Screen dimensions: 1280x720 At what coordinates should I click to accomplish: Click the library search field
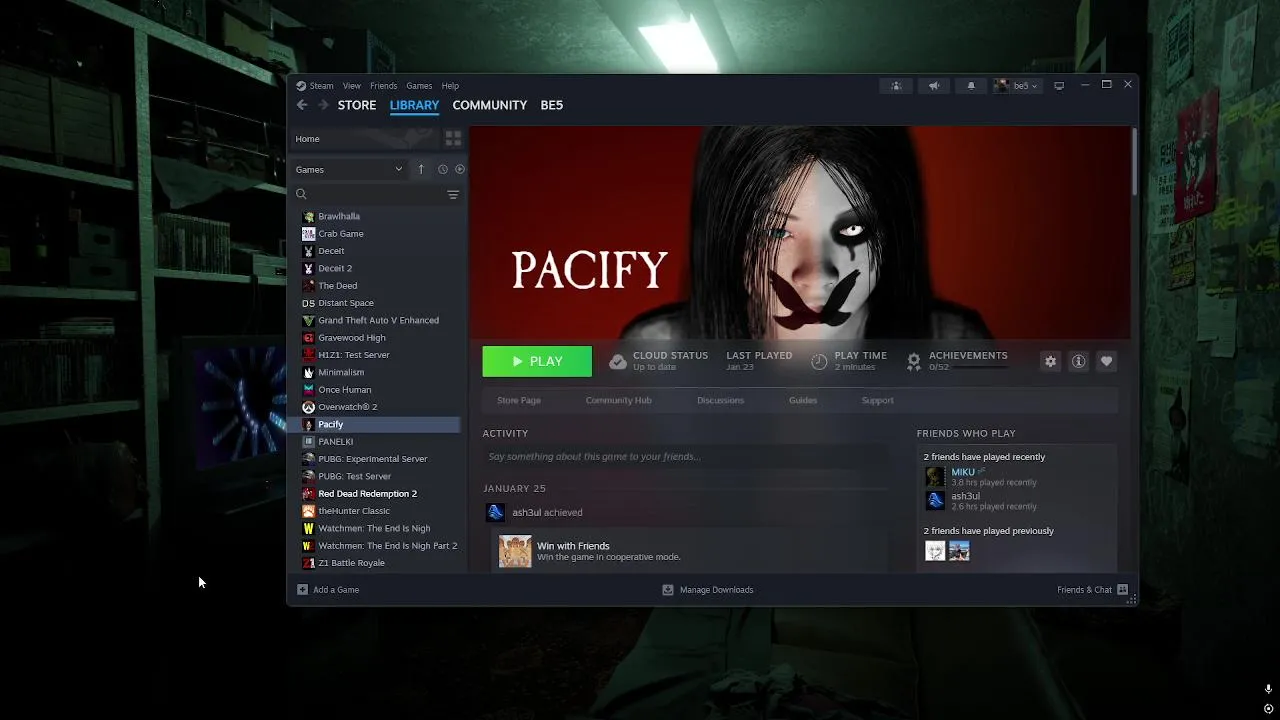(367, 194)
